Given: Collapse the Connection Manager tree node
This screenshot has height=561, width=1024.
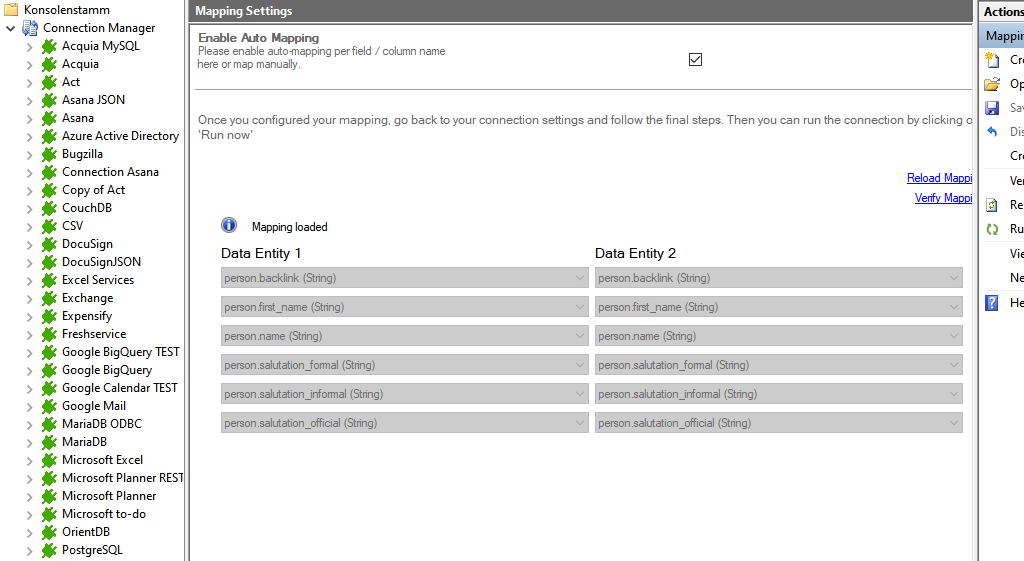Looking at the screenshot, I should click(x=11, y=28).
